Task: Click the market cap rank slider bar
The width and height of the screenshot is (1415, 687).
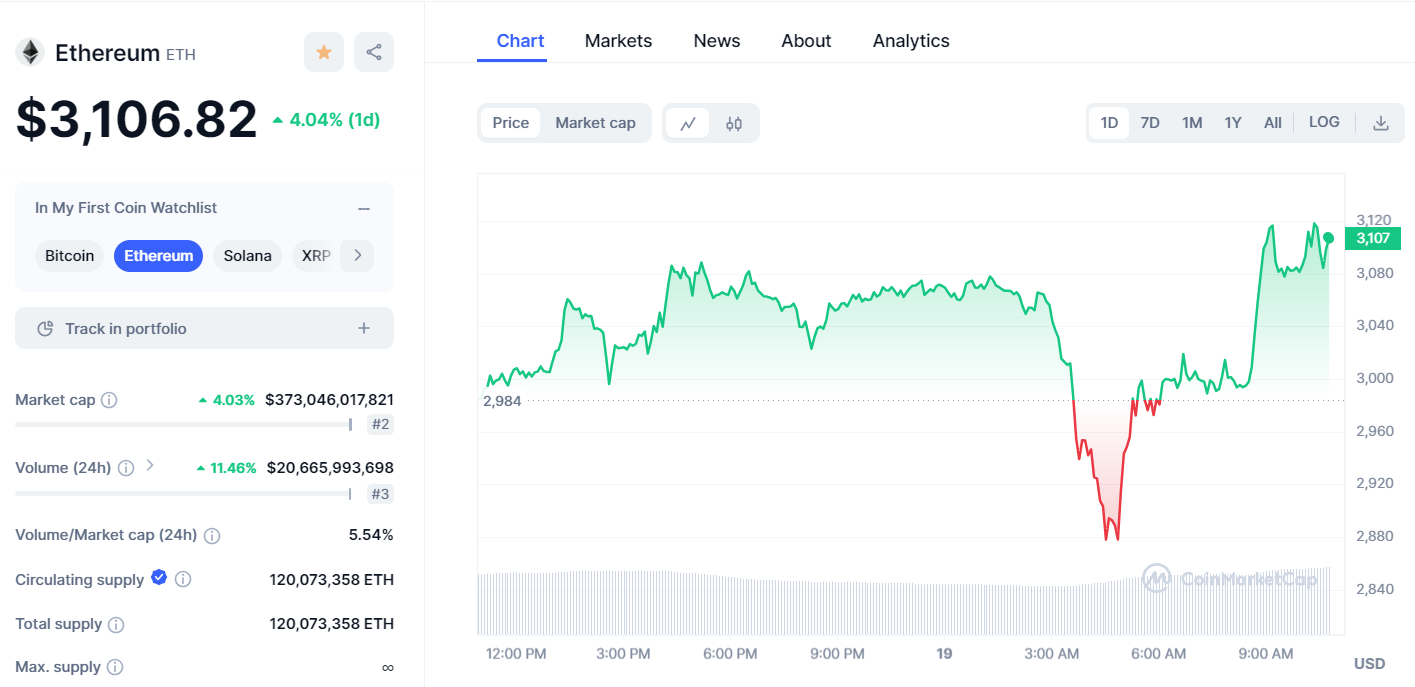Action: pos(183,424)
